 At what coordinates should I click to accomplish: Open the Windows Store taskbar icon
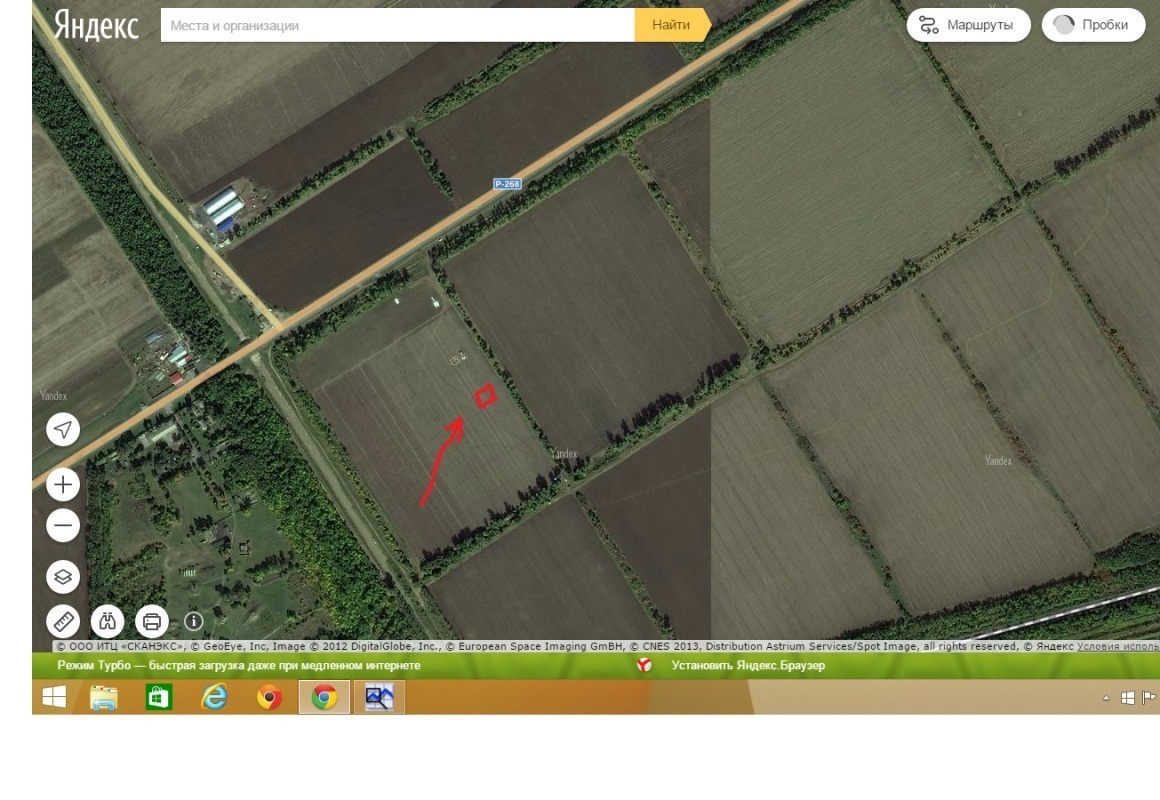(159, 697)
